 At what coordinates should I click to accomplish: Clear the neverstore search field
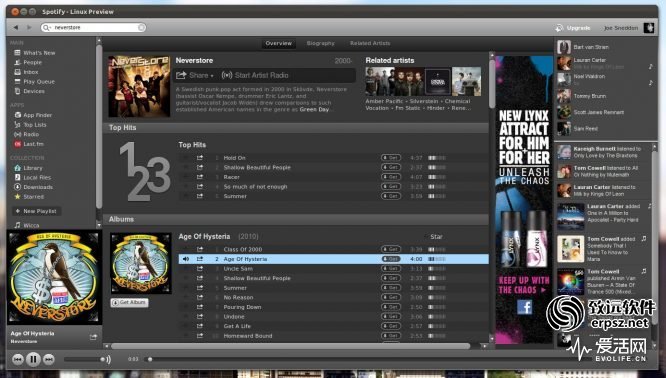coord(141,28)
